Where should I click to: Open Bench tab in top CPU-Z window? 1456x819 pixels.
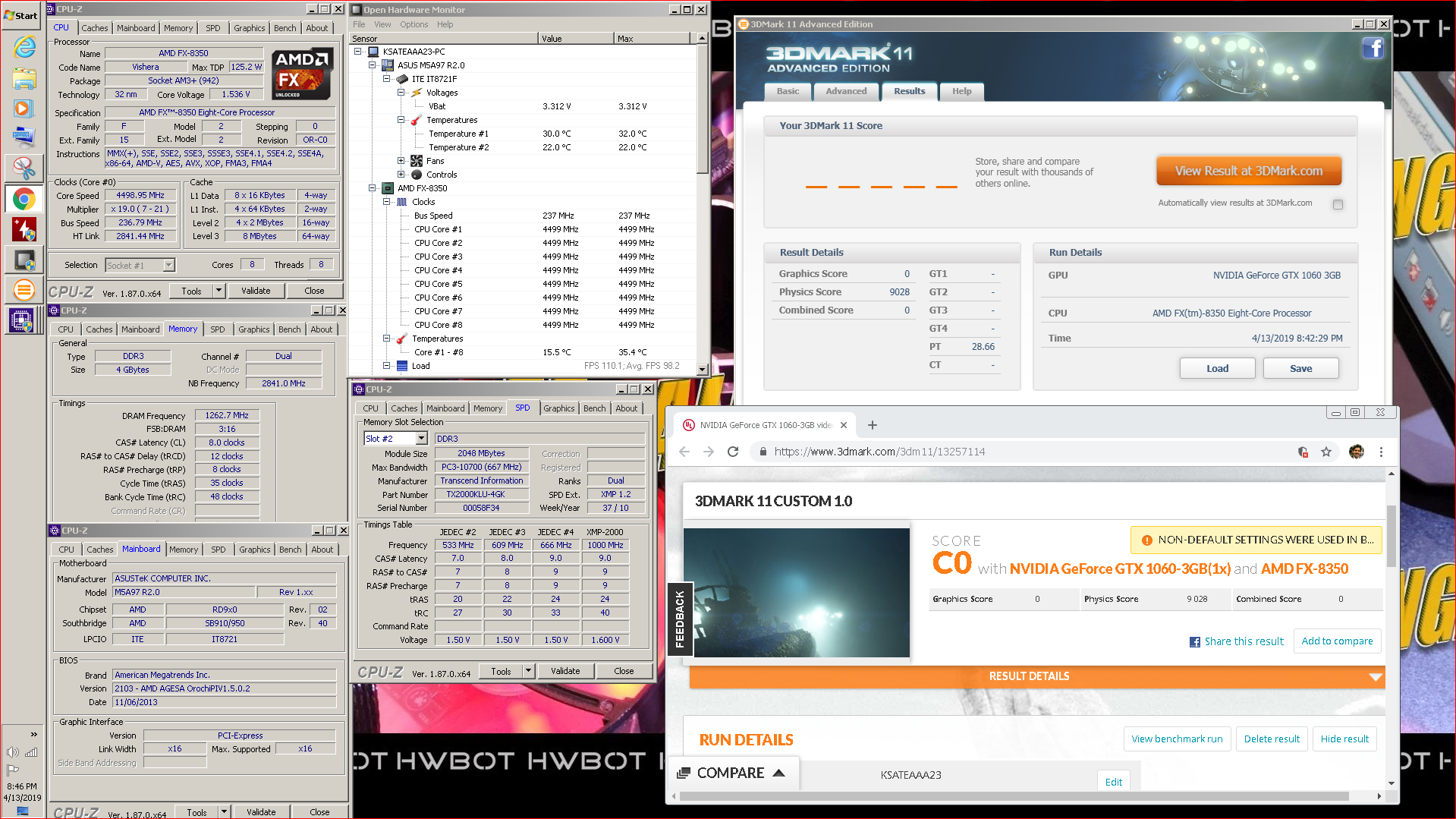coord(285,28)
